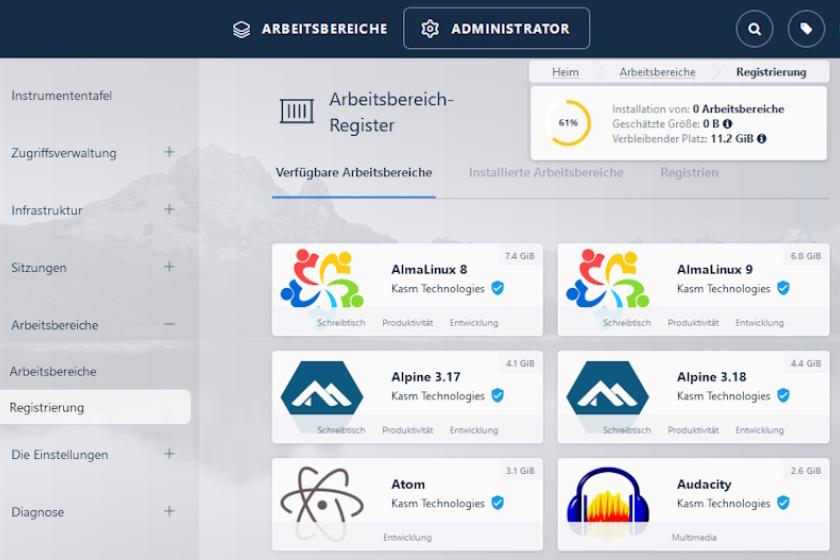Expand Infrastruktur with its plus icon
Image resolution: width=840 pixels, height=560 pixels.
tap(169, 210)
